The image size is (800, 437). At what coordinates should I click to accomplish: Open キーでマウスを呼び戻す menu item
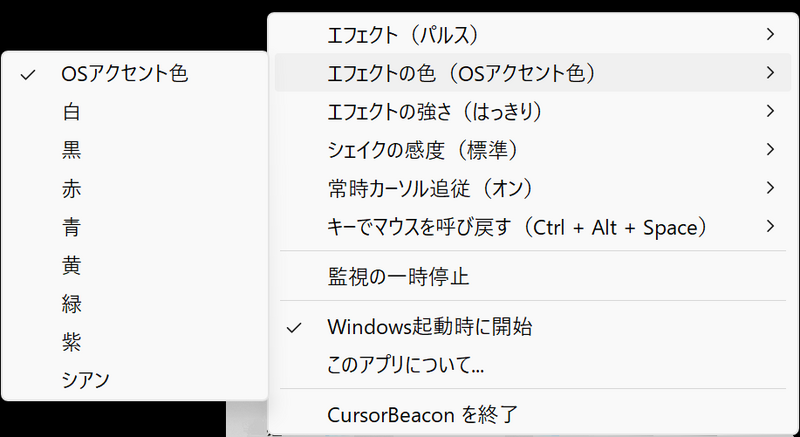(x=533, y=226)
